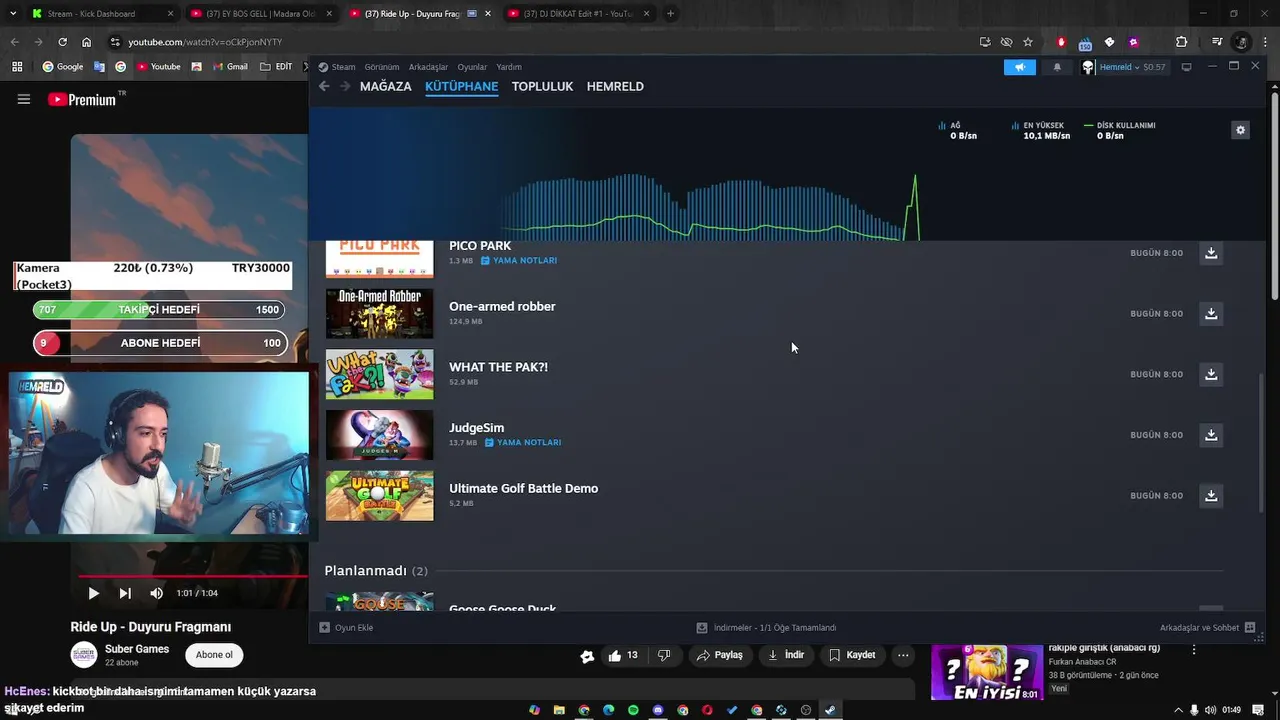This screenshot has height=720, width=1280.
Task: Download update for PICO PARK
Action: (1211, 253)
